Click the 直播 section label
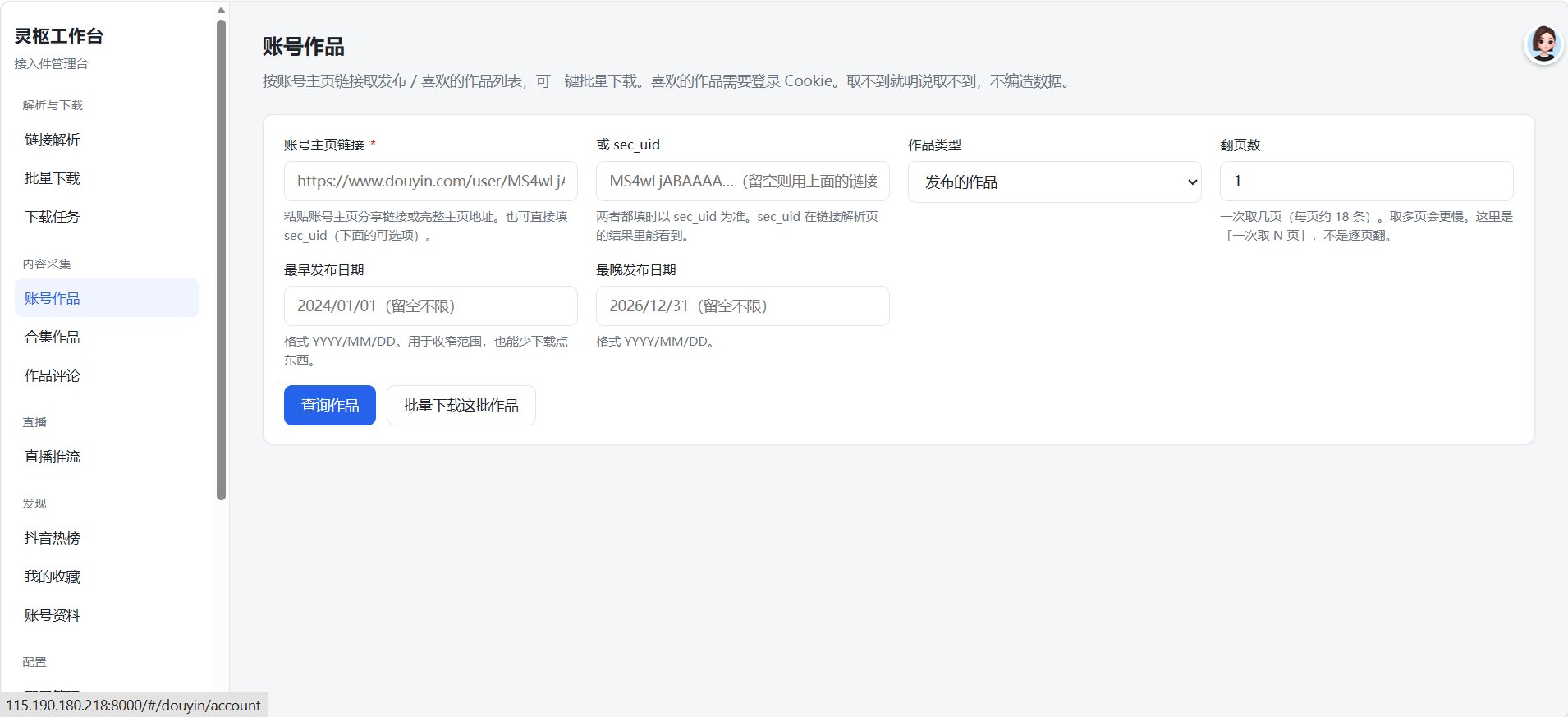This screenshot has height=717, width=1568. coord(34,422)
